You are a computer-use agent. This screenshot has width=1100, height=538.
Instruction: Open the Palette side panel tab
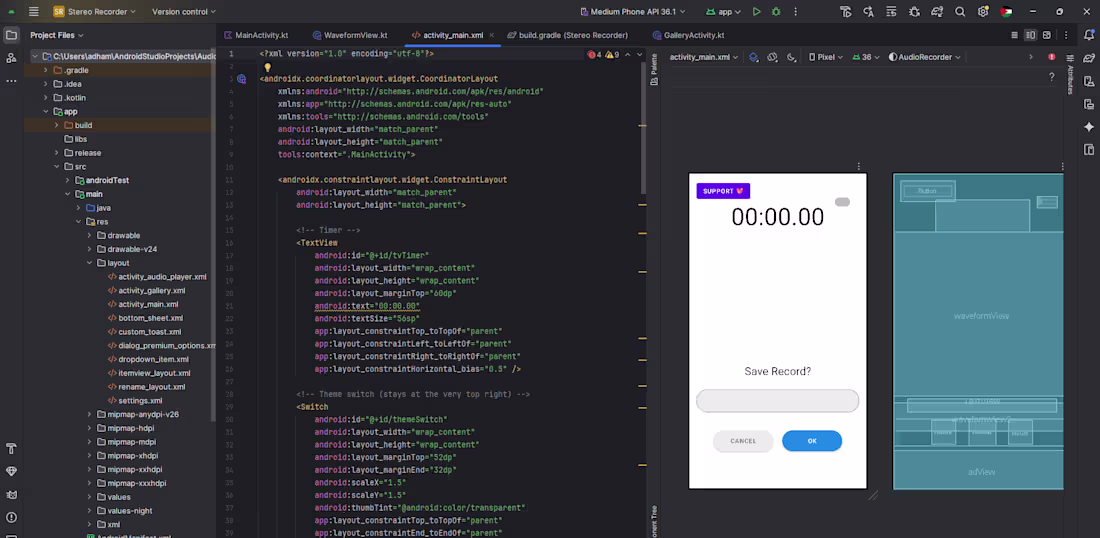click(654, 69)
